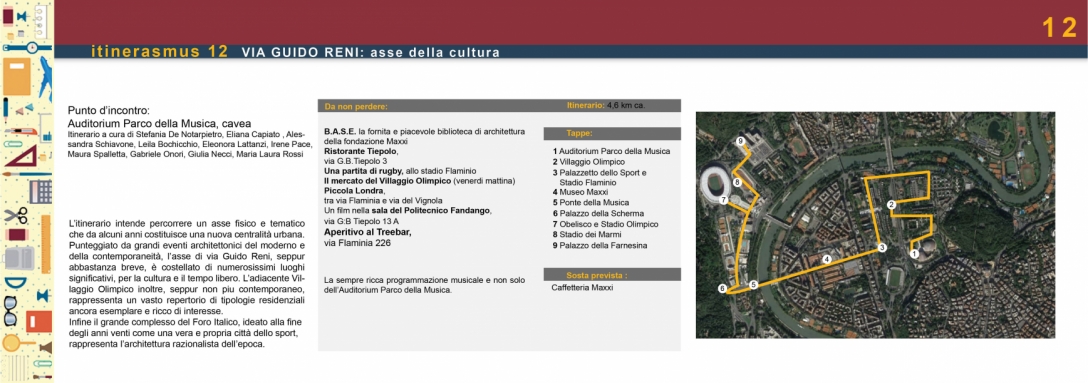Viewport: 1088px width, 383px height.
Task: Select map marker 9 at Palazzo della Farnesina
Action: pos(741,142)
